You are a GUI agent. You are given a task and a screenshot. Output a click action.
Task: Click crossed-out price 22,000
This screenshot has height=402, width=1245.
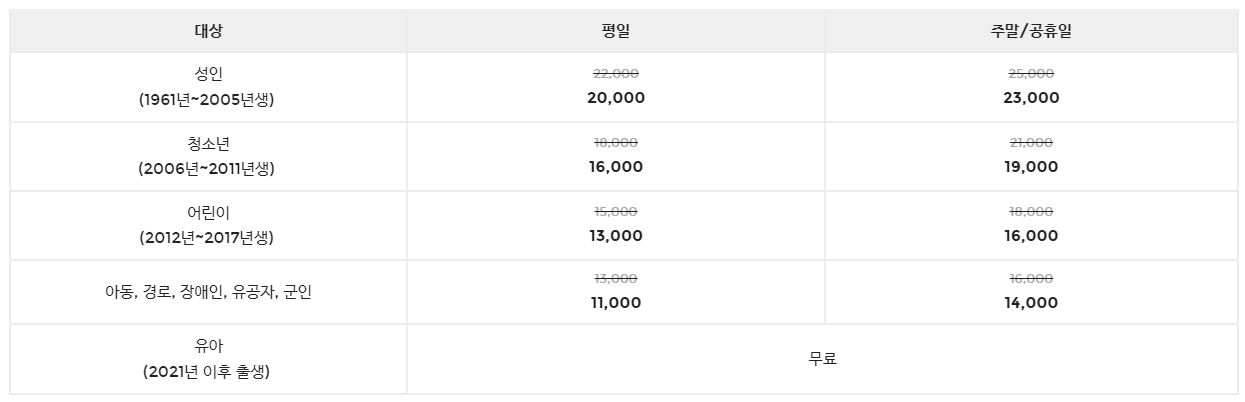point(615,74)
